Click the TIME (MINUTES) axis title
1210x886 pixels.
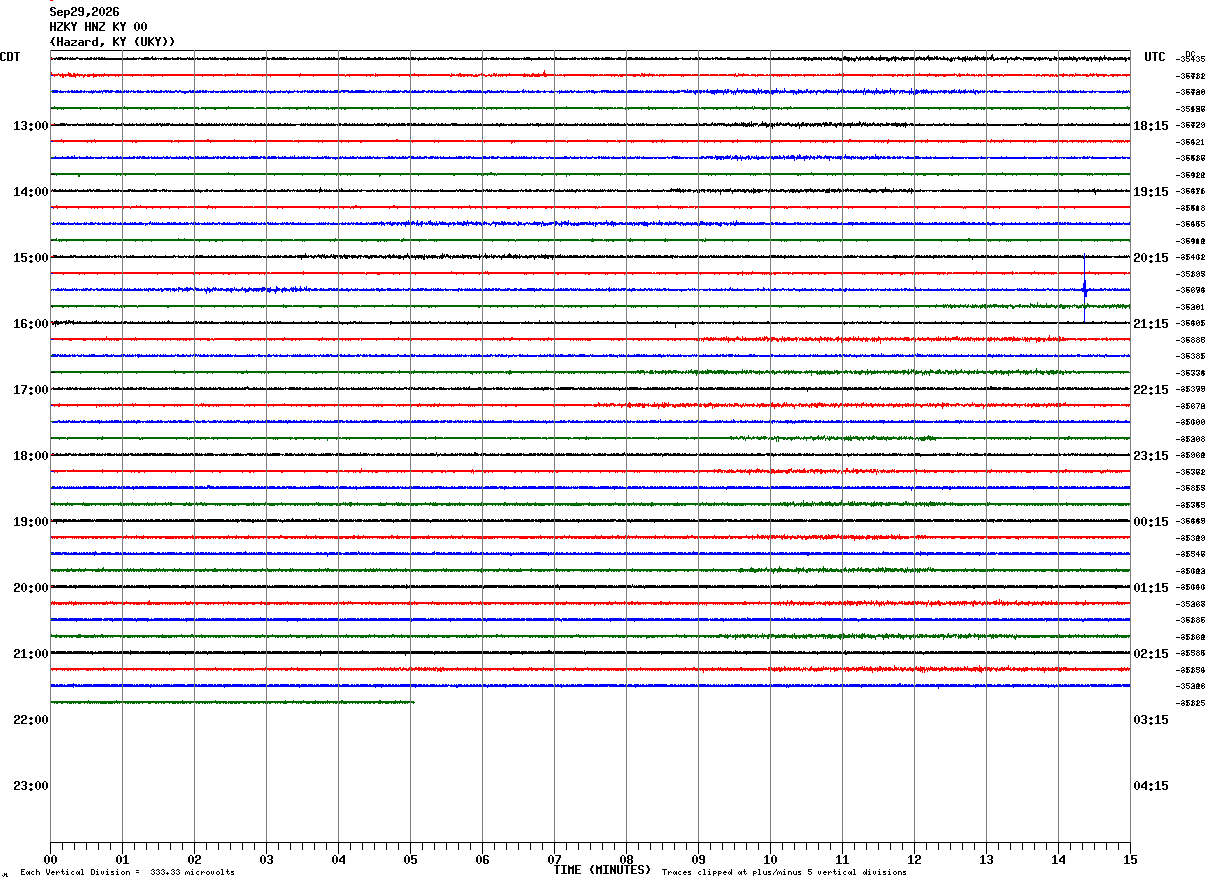(602, 870)
